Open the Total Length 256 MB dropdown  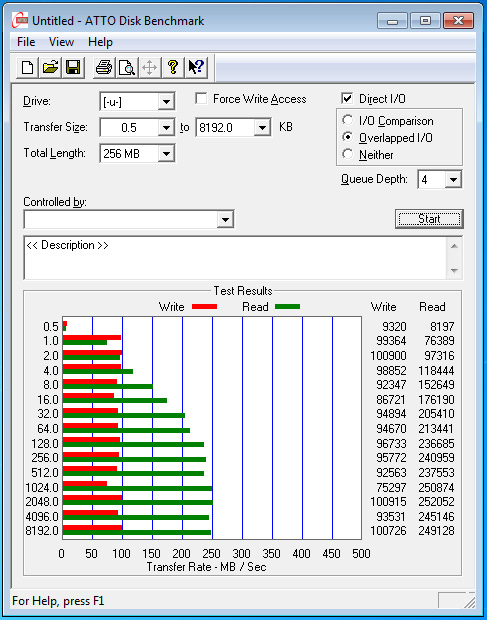[x=166, y=153]
